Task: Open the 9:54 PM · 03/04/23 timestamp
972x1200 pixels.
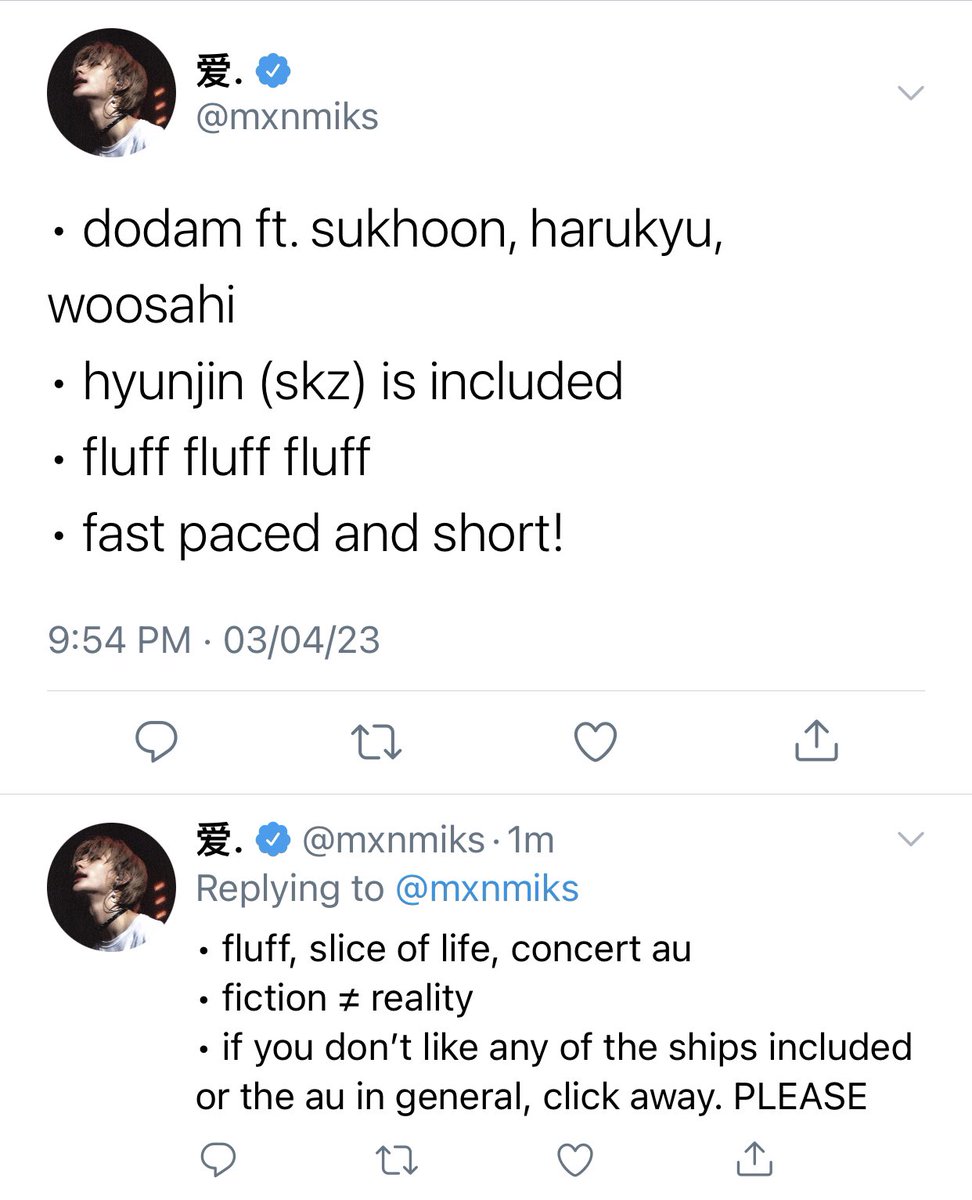Action: click(214, 639)
